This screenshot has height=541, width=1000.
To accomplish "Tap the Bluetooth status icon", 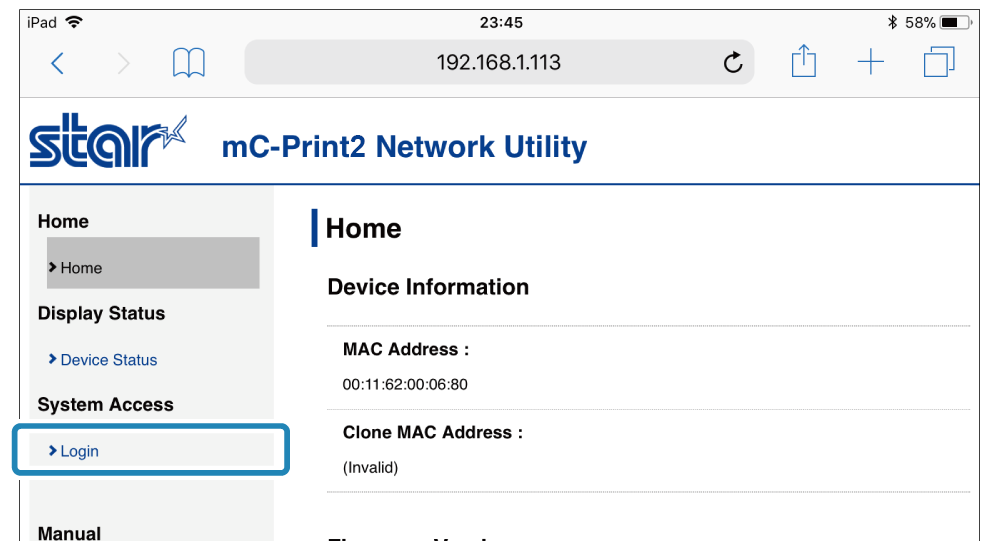I will point(892,22).
